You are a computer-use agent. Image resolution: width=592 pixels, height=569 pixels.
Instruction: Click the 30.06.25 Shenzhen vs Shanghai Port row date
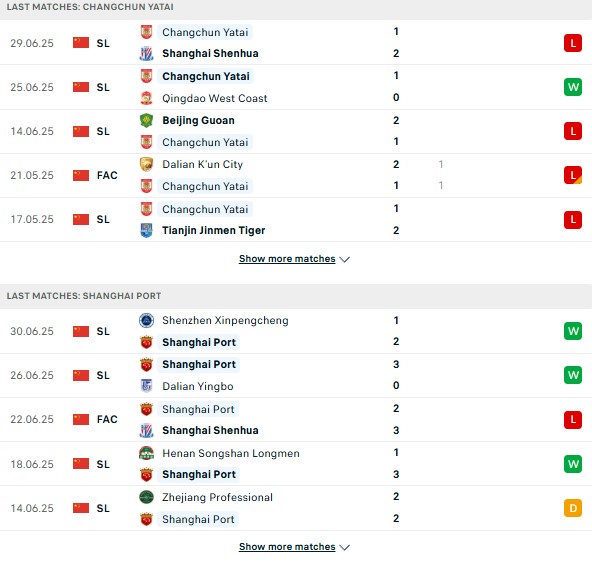point(32,331)
